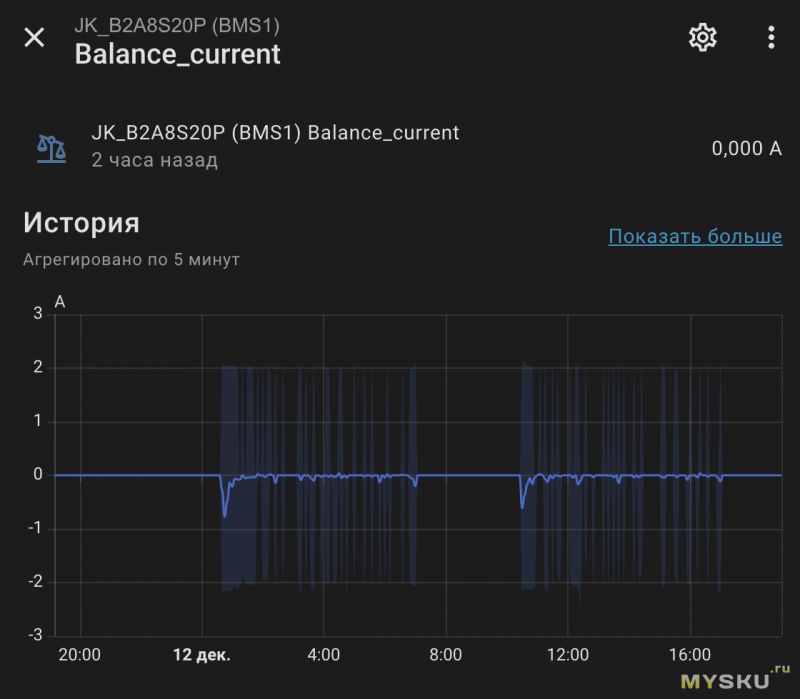This screenshot has width=800, height=699.
Task: Select the 12:00 time axis label
Action: tap(567, 656)
